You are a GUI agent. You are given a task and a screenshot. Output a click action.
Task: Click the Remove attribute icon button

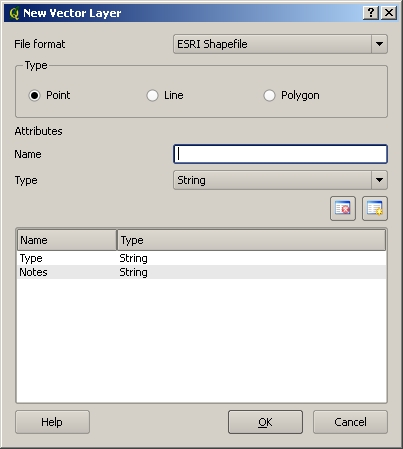coord(343,209)
